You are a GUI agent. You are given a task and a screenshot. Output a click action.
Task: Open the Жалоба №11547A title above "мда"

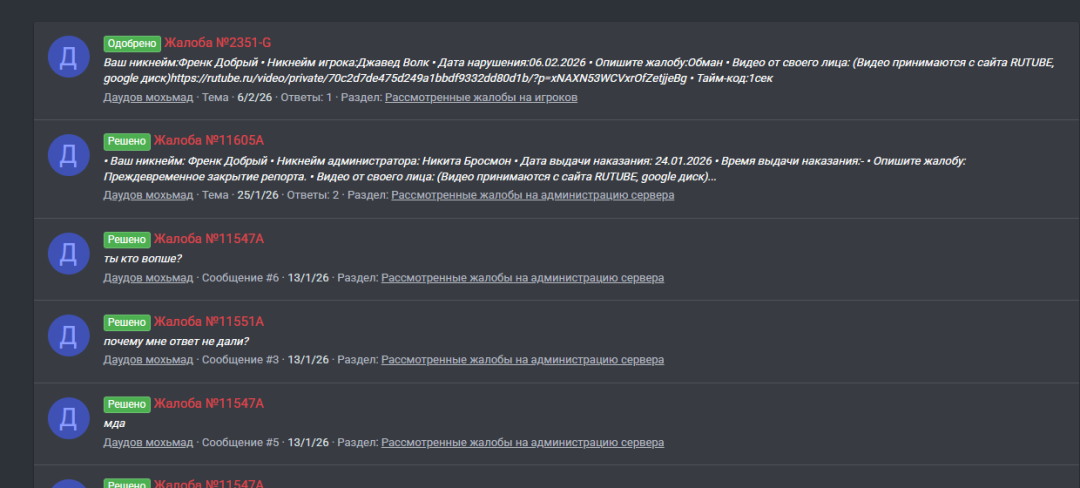[x=208, y=404]
